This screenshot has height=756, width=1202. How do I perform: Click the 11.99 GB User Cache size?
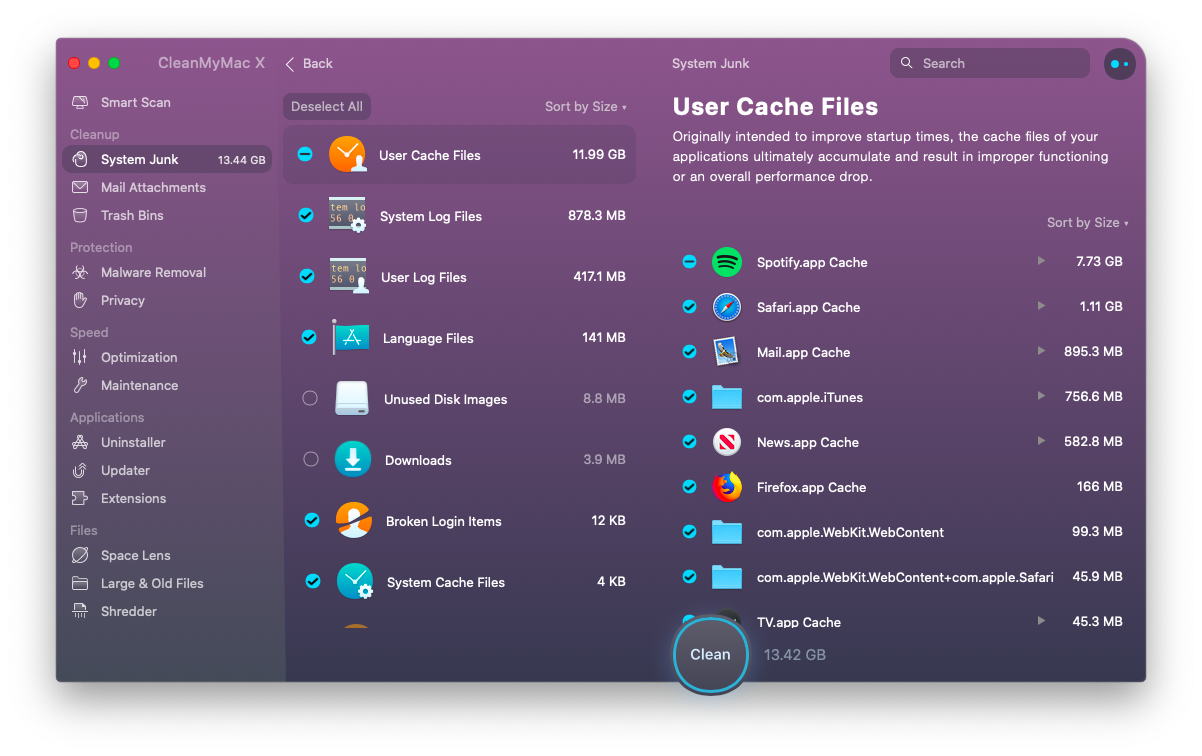(x=599, y=155)
